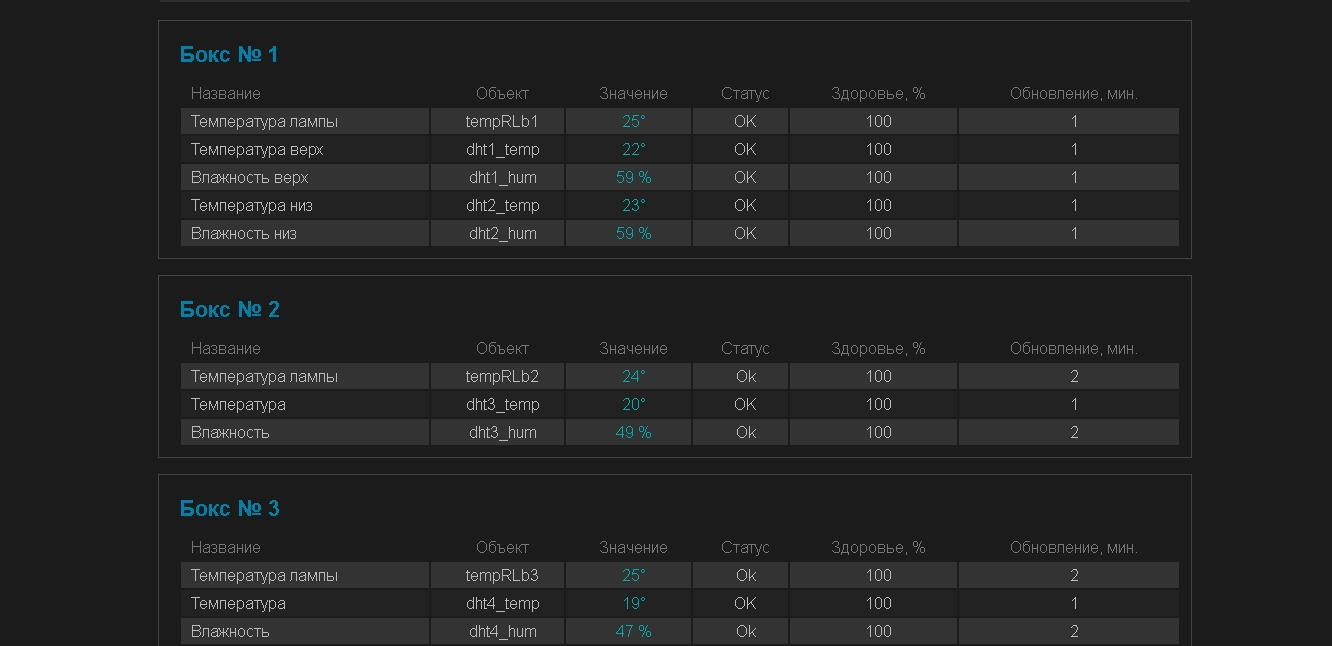Click the dht1_hum object entry
This screenshot has width=1332, height=646.
pos(502,178)
